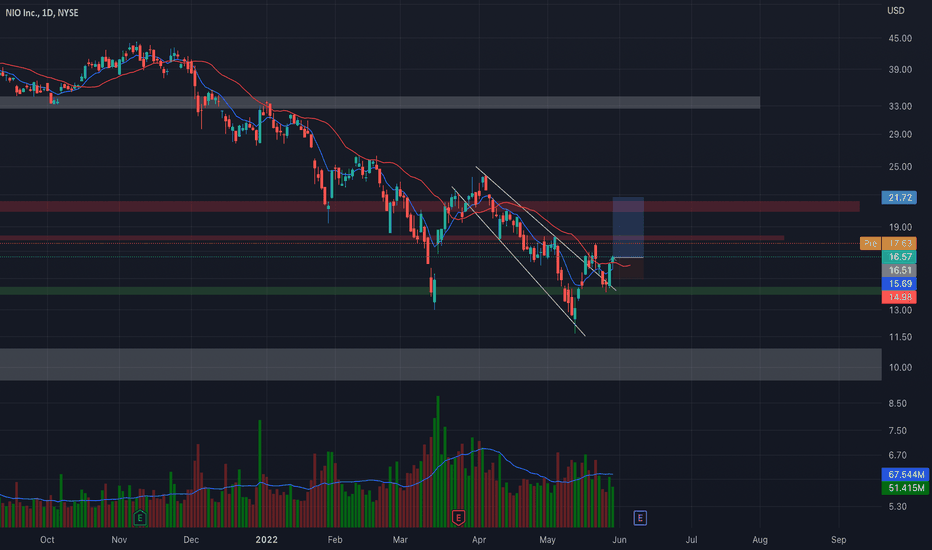Select the 16.57 green price tag

point(899,257)
